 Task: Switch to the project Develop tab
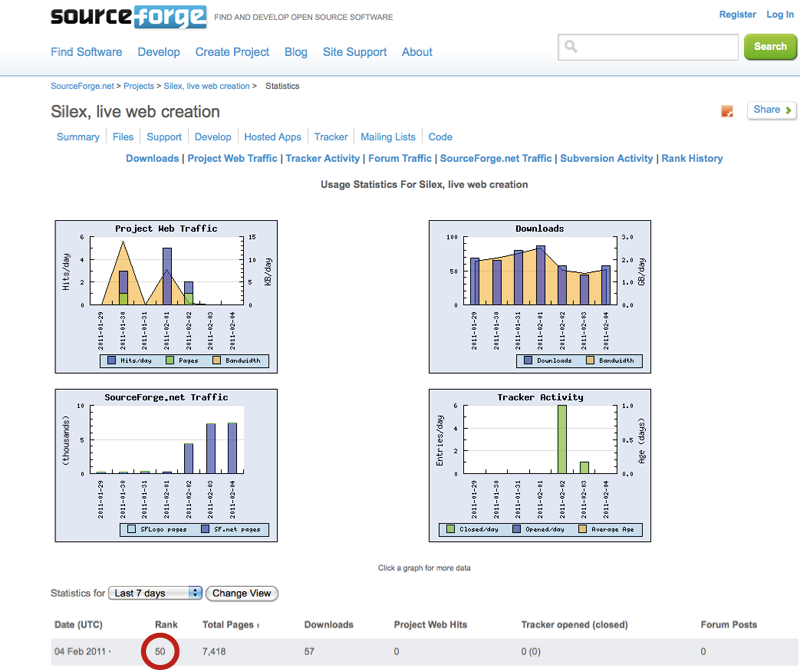point(213,137)
